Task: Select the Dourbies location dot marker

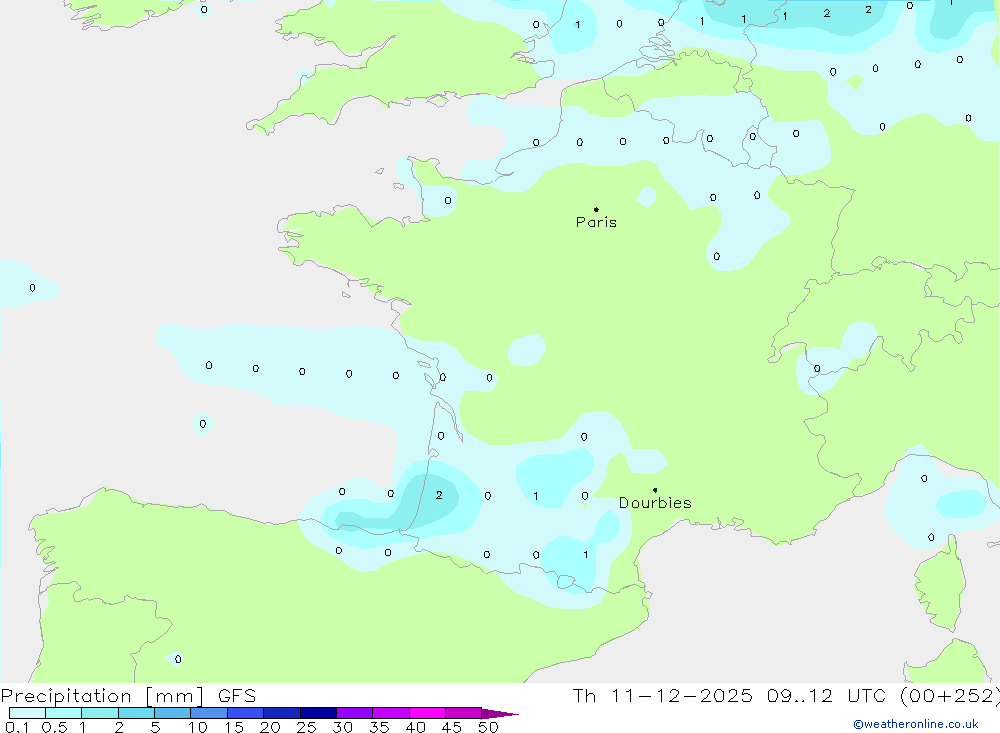Action: point(655,490)
